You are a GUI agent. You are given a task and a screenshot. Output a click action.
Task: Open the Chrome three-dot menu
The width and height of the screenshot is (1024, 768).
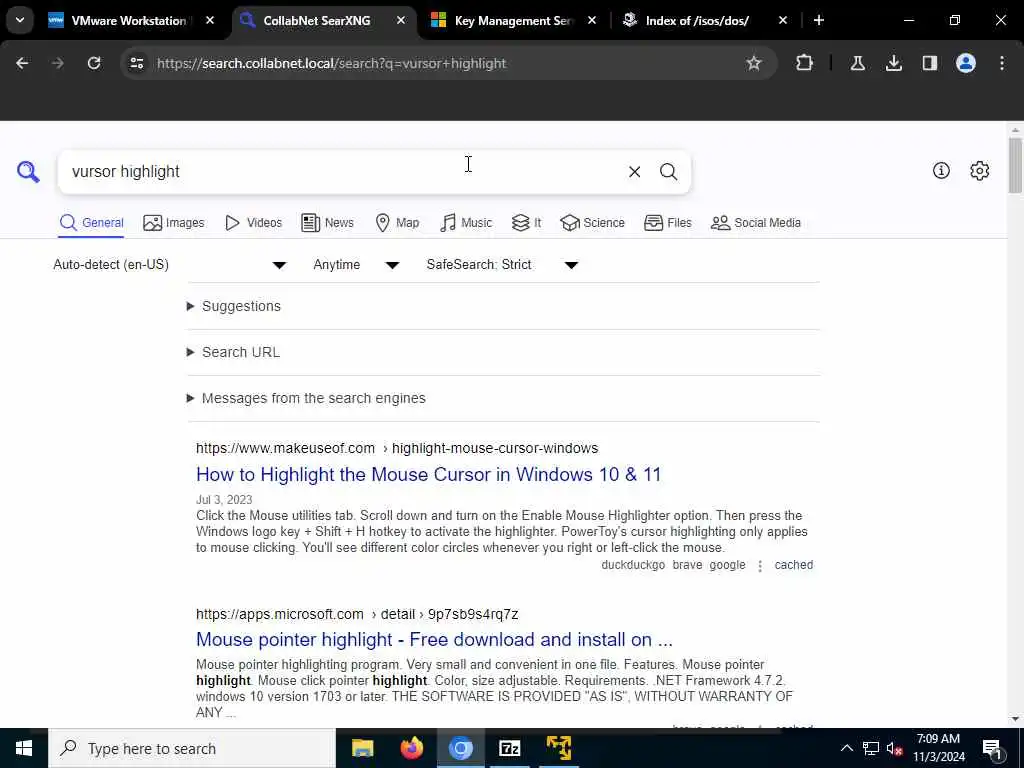[x=1002, y=63]
